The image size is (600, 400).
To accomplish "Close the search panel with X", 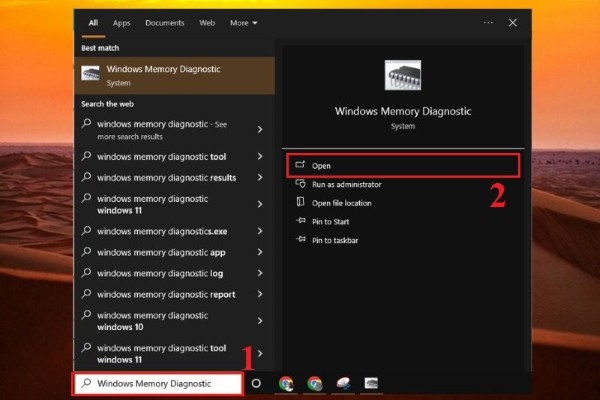I will [512, 23].
